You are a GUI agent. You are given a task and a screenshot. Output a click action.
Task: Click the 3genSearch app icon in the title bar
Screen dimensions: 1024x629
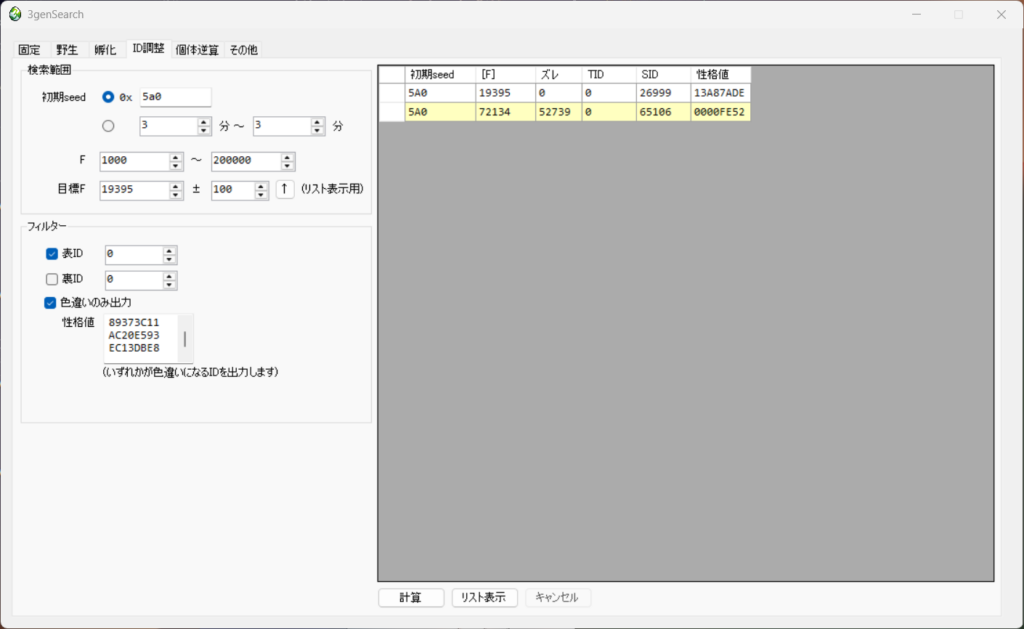[x=14, y=14]
